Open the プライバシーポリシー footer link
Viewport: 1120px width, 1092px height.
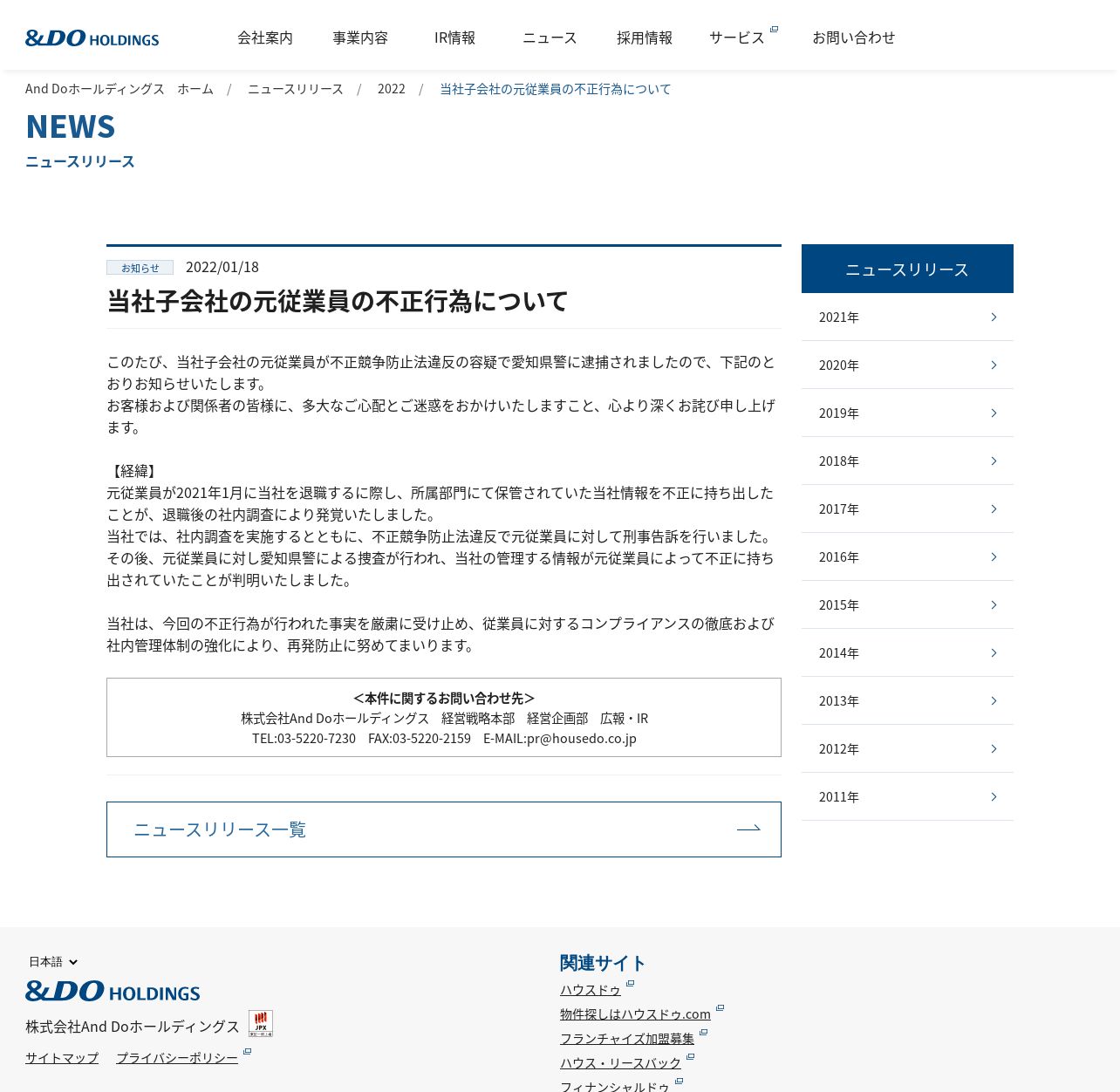(x=177, y=1057)
